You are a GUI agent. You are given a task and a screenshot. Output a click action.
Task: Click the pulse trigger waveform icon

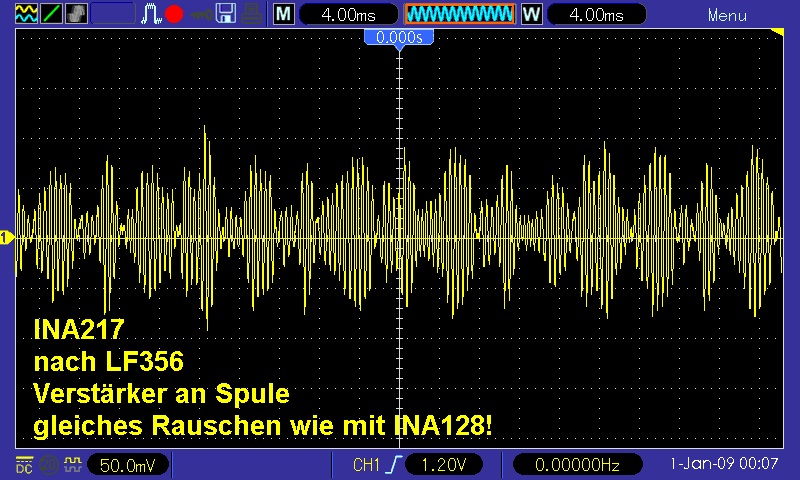coord(151,14)
